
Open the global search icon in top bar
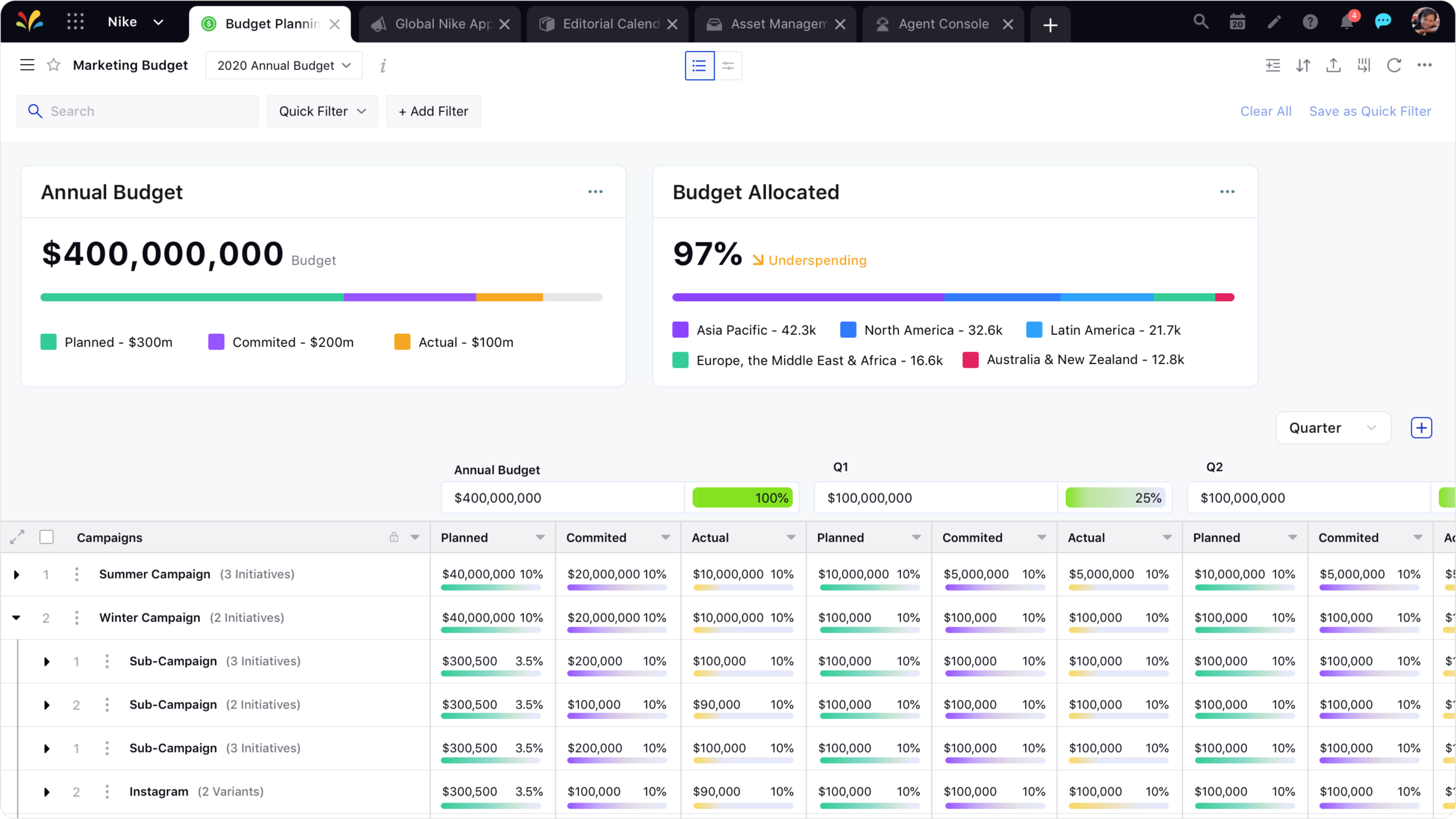pyautogui.click(x=1200, y=22)
